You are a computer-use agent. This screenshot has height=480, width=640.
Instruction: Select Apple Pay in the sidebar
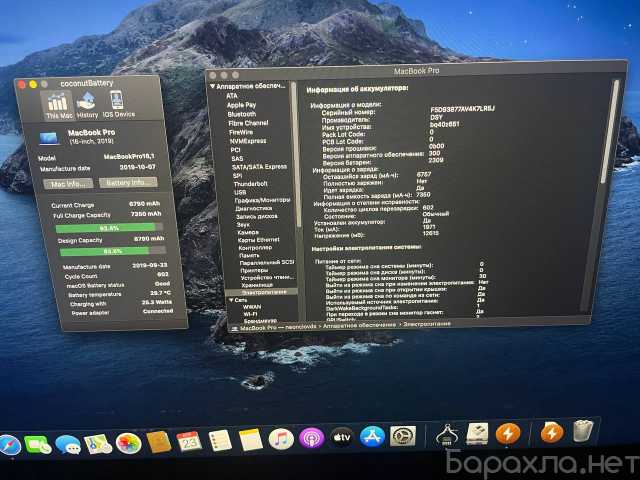[241, 105]
